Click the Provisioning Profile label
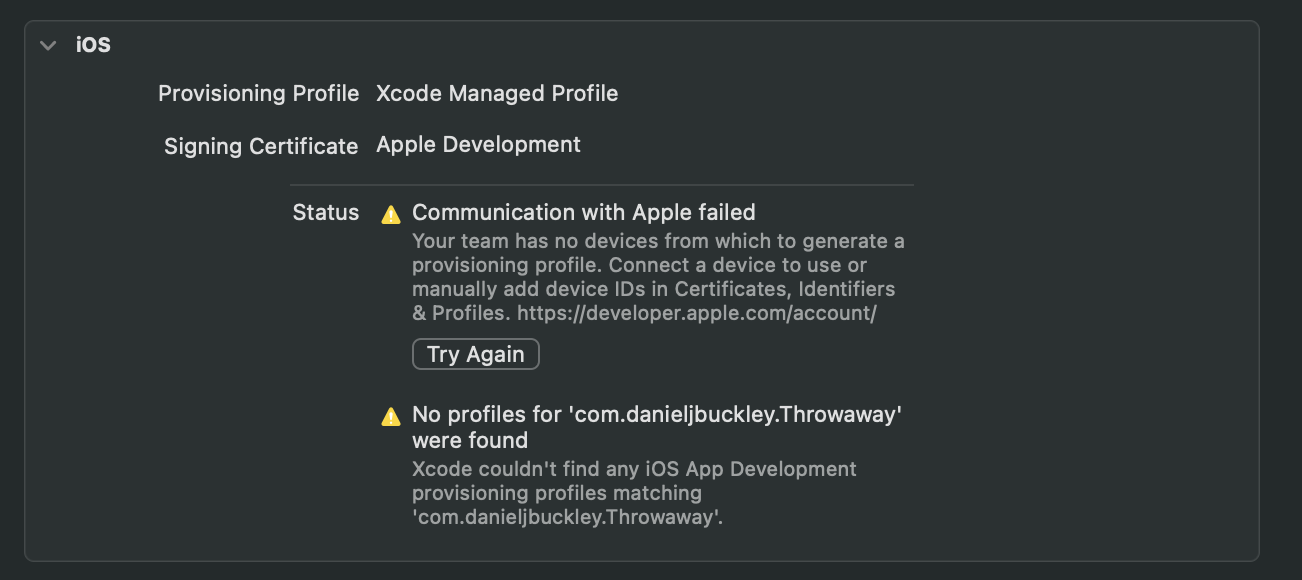Screen dimensions: 1302x580 point(258,93)
